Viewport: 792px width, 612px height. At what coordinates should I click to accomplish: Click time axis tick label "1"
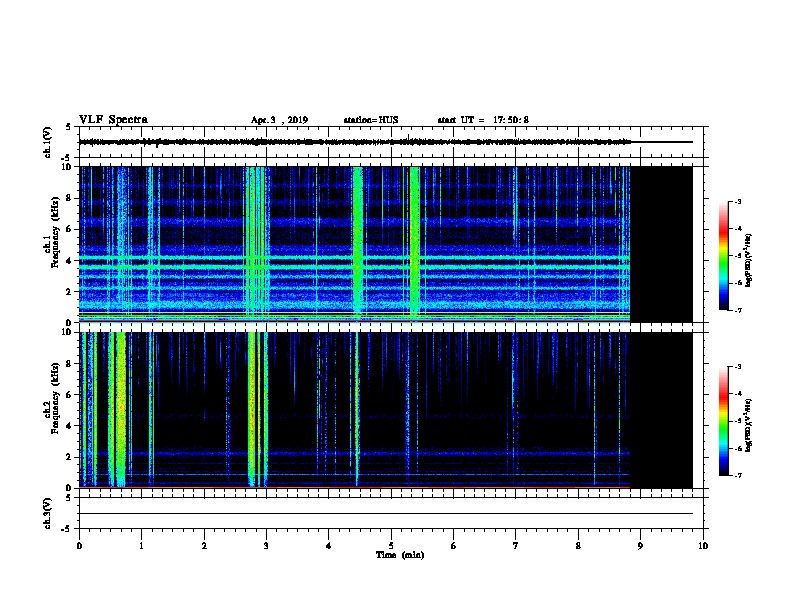coord(141,545)
